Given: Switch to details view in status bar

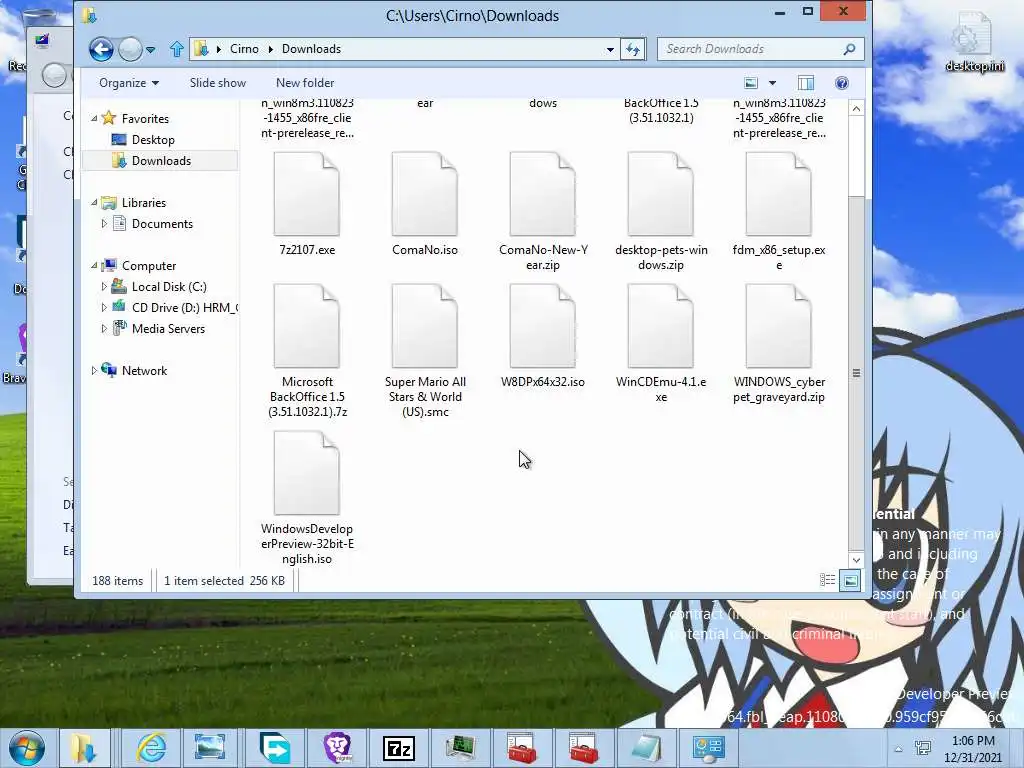Looking at the screenshot, I should pyautogui.click(x=827, y=580).
